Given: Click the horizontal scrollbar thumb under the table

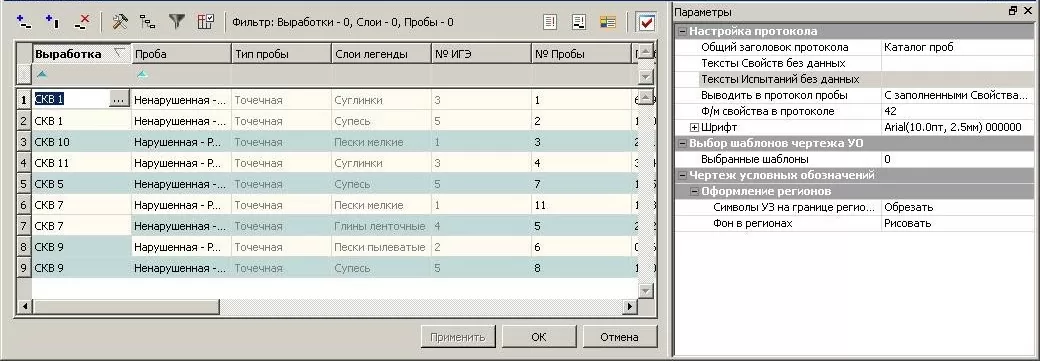Looking at the screenshot, I should click(x=125, y=307).
